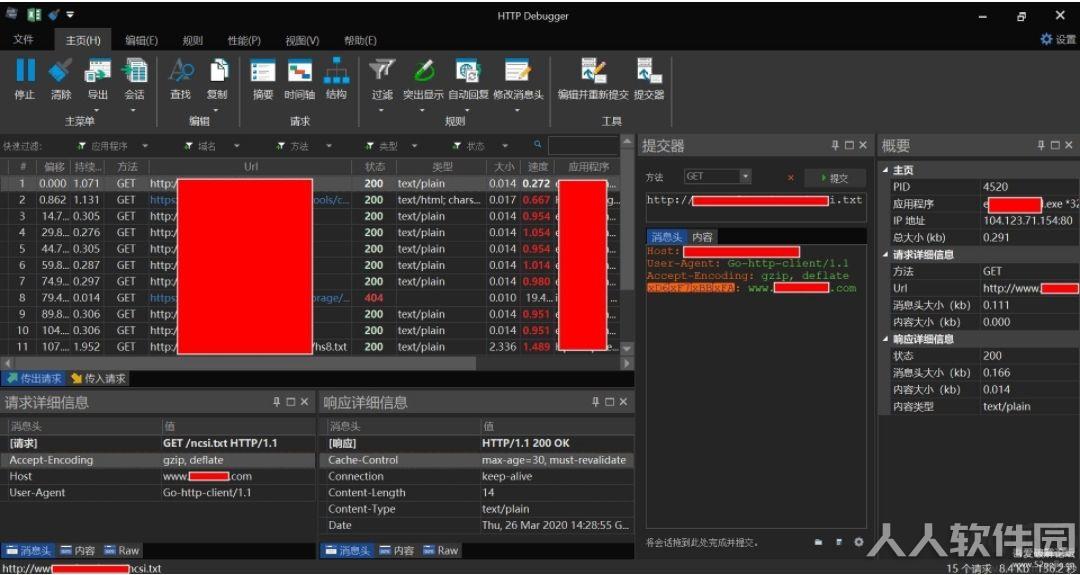
Task: Switch to the 性能(P) ribbon tab
Action: click(x=245, y=41)
